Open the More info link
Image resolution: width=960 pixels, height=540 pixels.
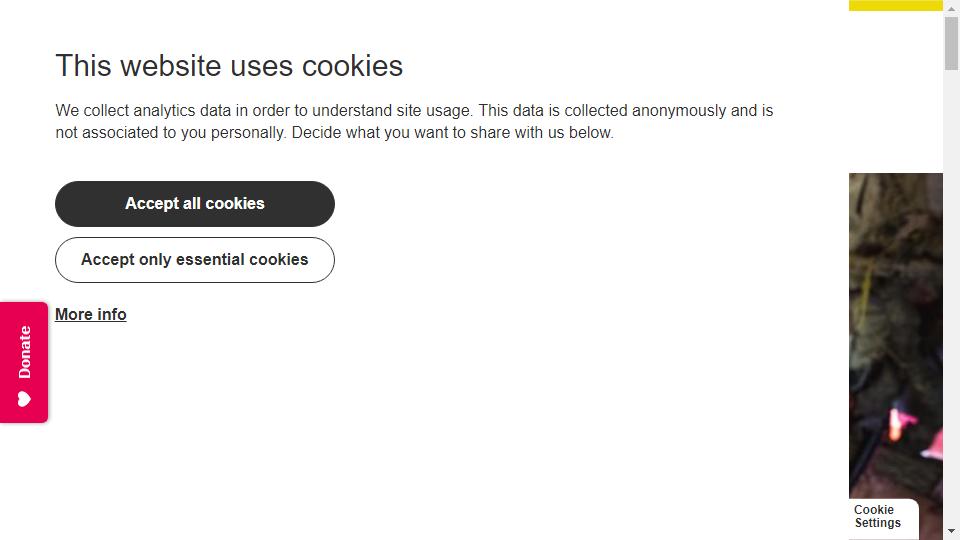coord(91,315)
